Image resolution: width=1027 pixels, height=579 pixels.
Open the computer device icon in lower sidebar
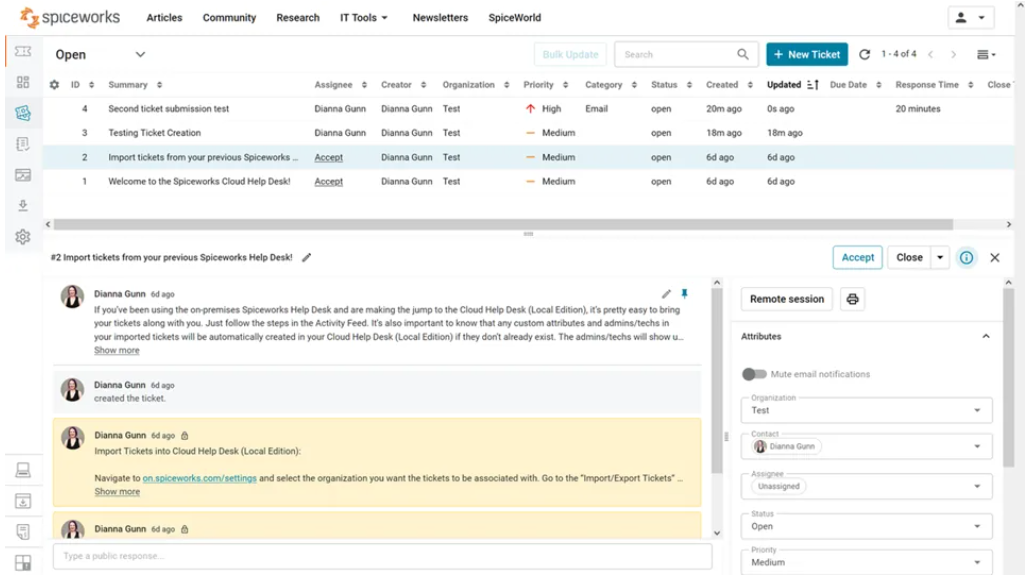[x=23, y=470]
